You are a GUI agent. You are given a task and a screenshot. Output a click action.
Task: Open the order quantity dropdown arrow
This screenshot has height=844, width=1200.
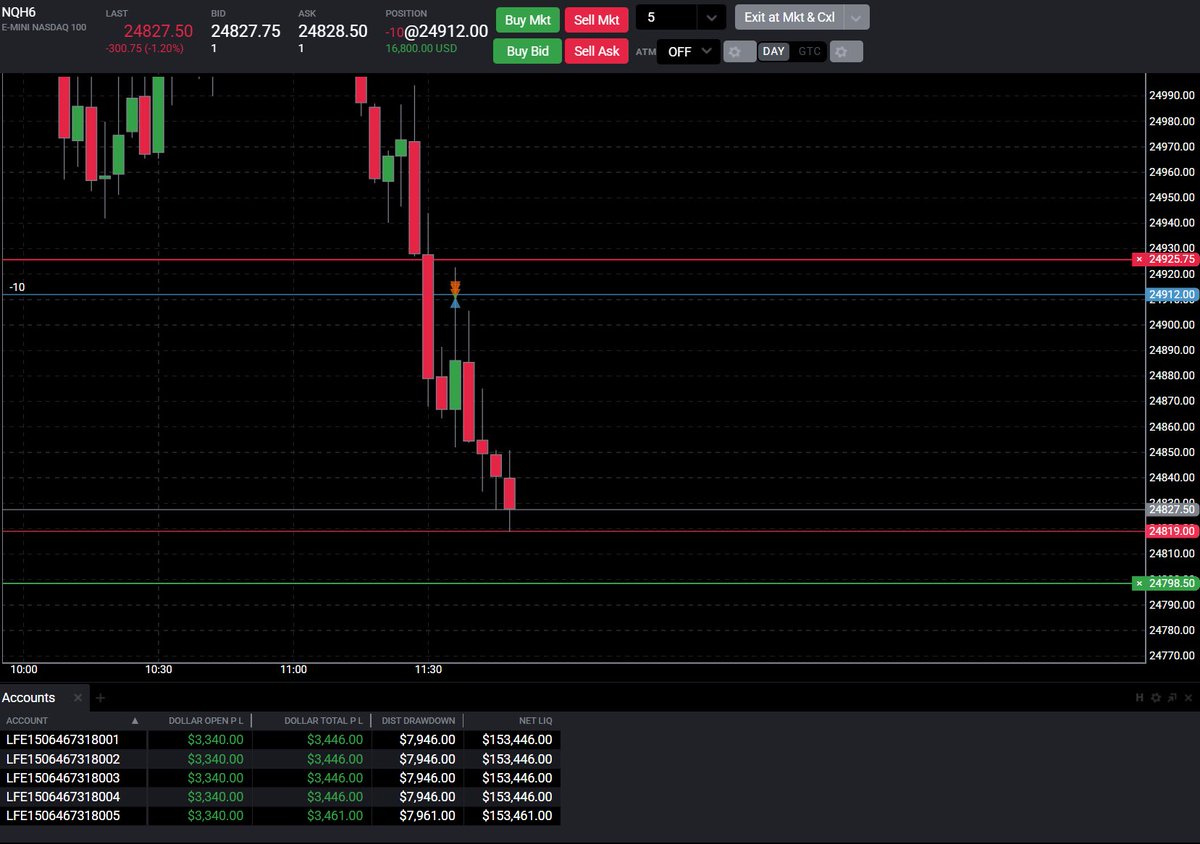point(711,17)
